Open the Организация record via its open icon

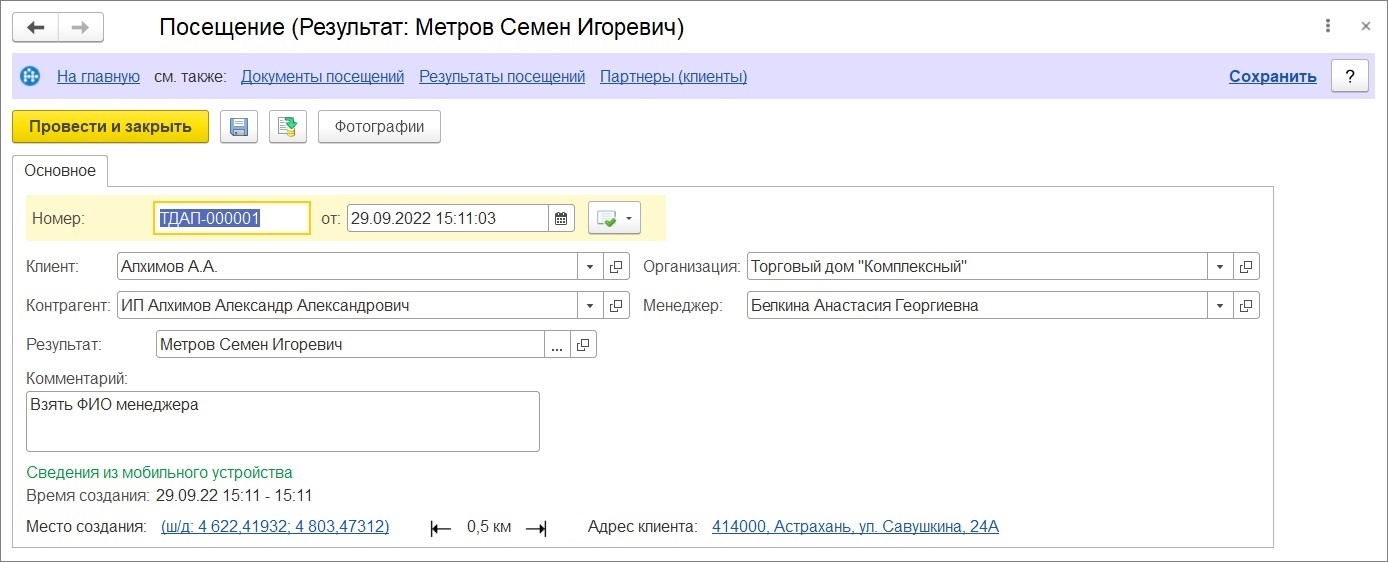pyautogui.click(x=1246, y=267)
